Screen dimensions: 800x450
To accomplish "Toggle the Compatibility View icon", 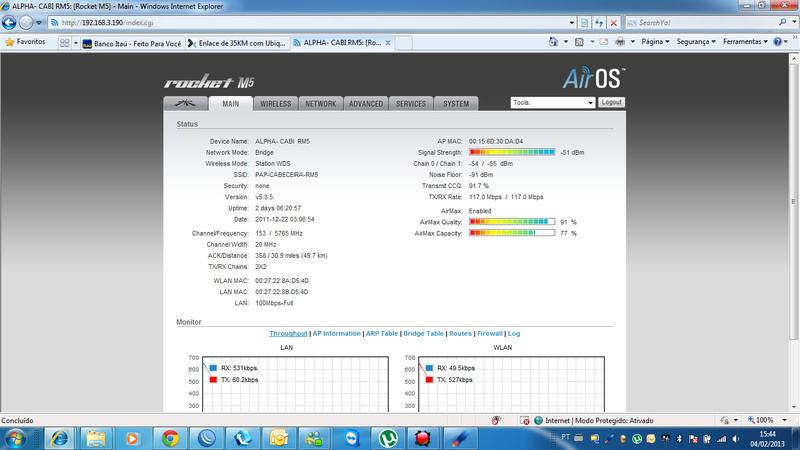I will pos(584,23).
